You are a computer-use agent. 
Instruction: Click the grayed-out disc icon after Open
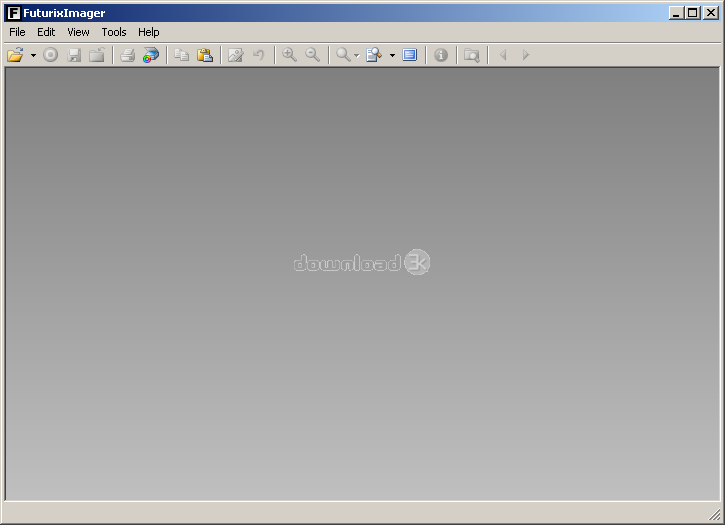[x=51, y=55]
